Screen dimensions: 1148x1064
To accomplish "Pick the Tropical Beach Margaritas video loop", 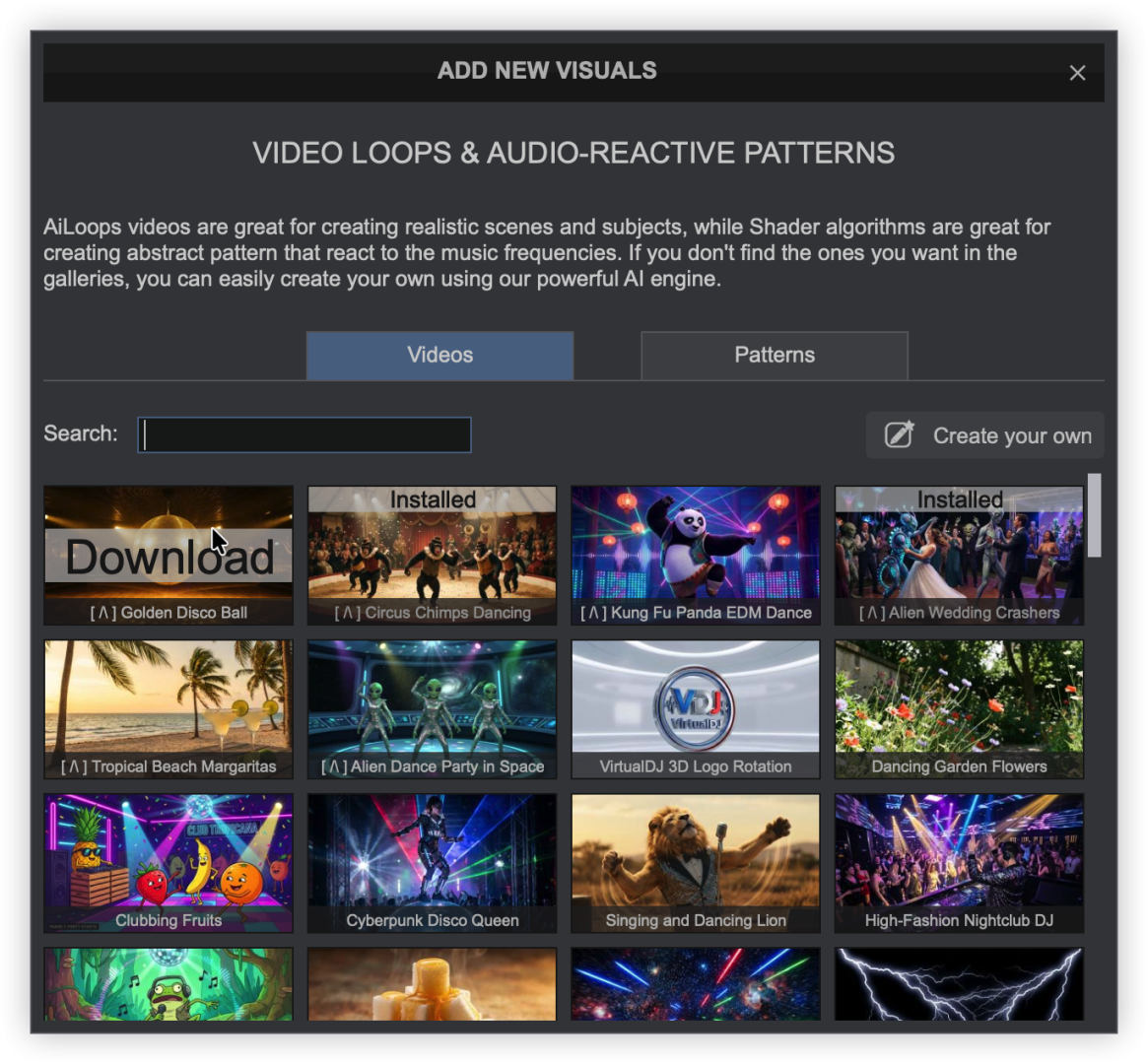I will 169,709.
